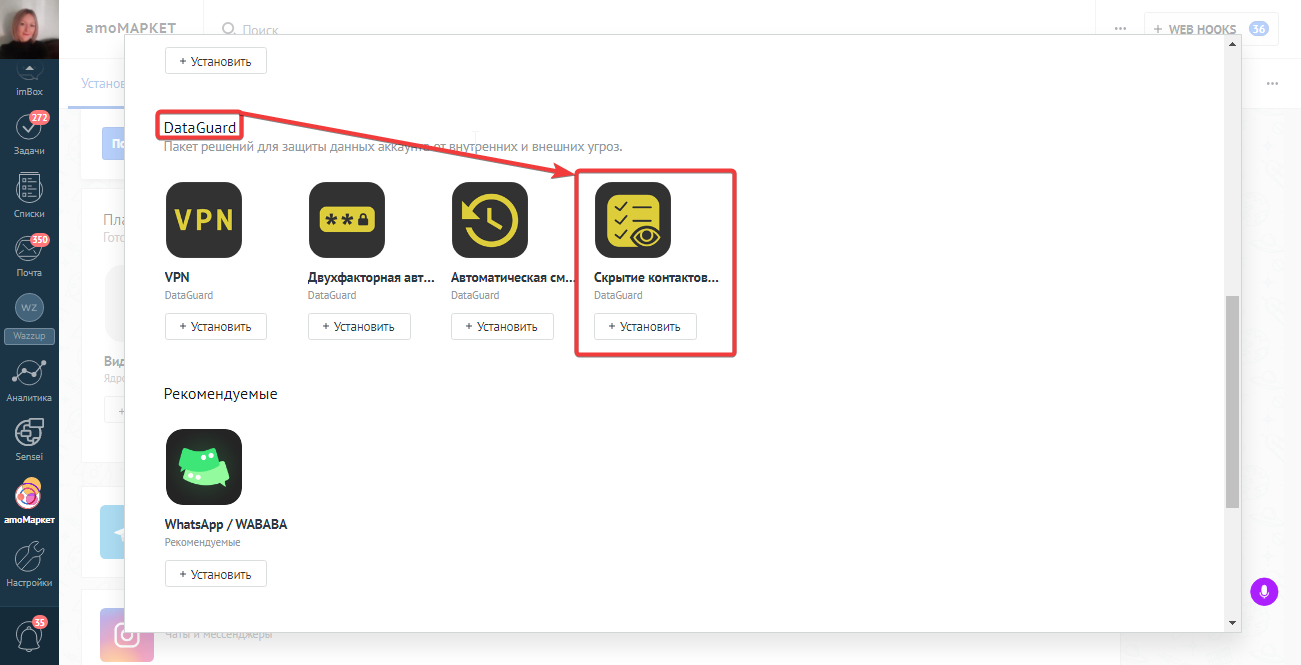Image resolution: width=1301 pixels, height=665 pixels.
Task: Install the Скрытие контактов app
Action: click(645, 327)
